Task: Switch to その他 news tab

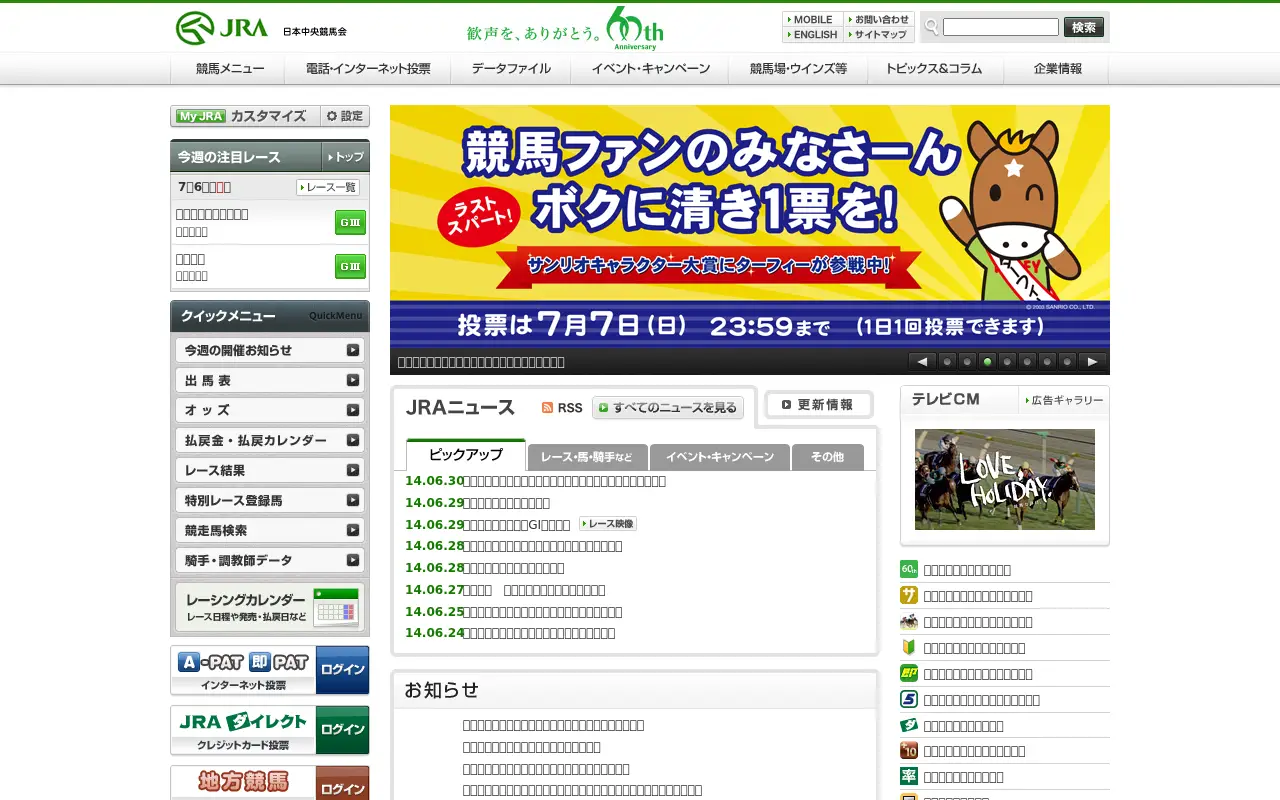Action: coord(827,457)
